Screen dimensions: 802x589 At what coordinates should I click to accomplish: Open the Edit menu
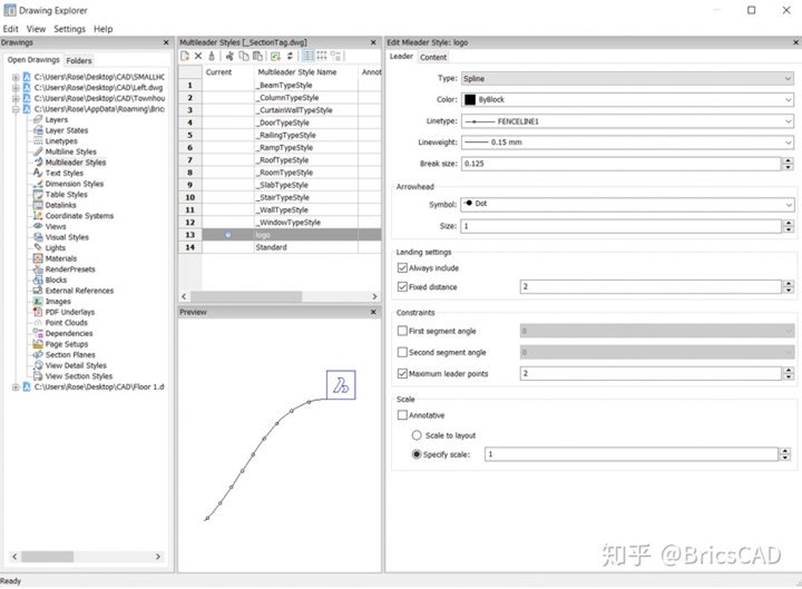(11, 29)
